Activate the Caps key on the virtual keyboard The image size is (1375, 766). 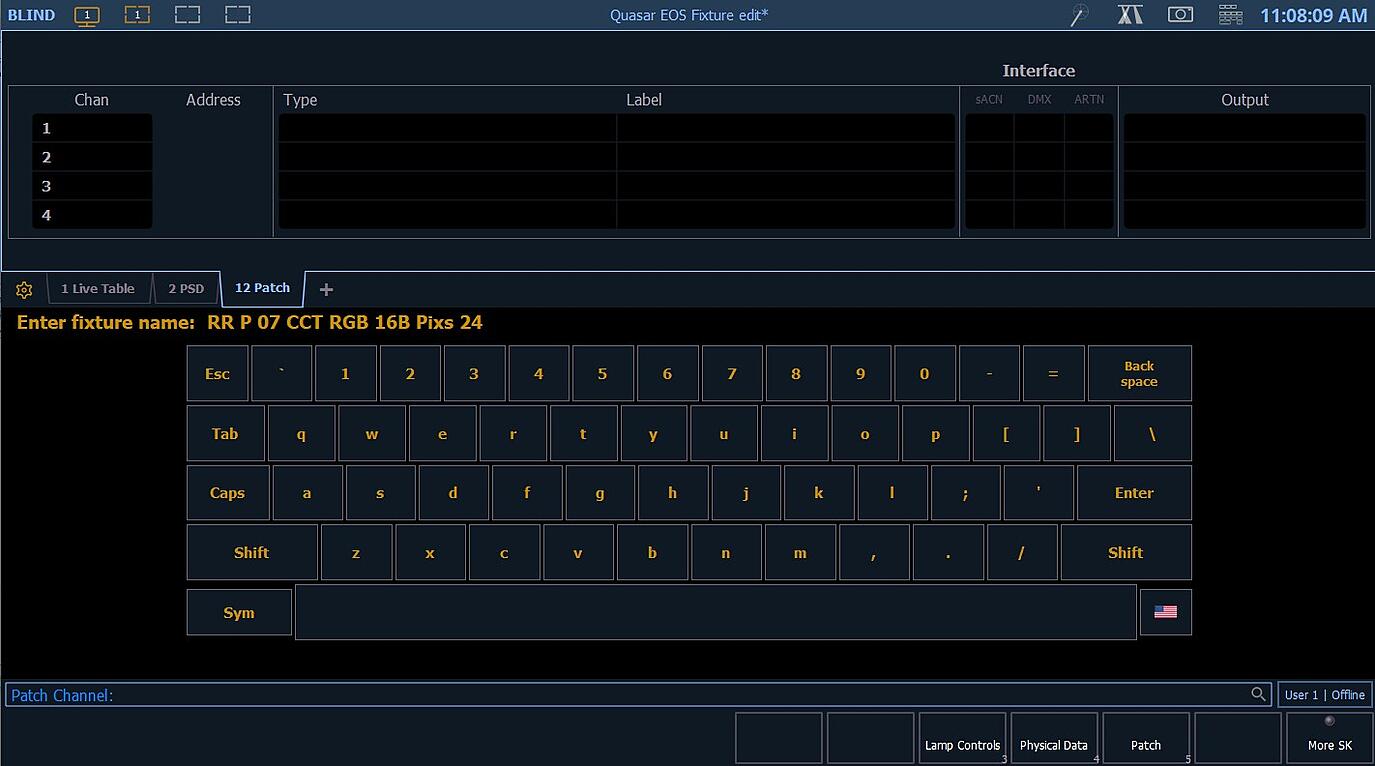[x=227, y=492]
